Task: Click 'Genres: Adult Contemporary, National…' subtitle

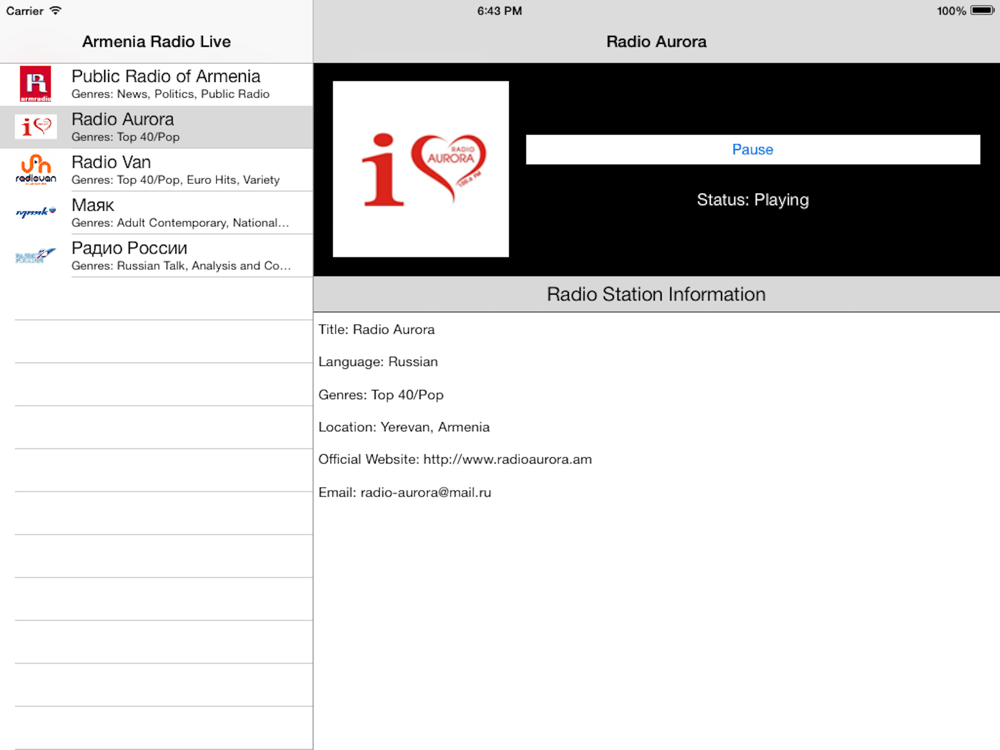Action: click(180, 223)
